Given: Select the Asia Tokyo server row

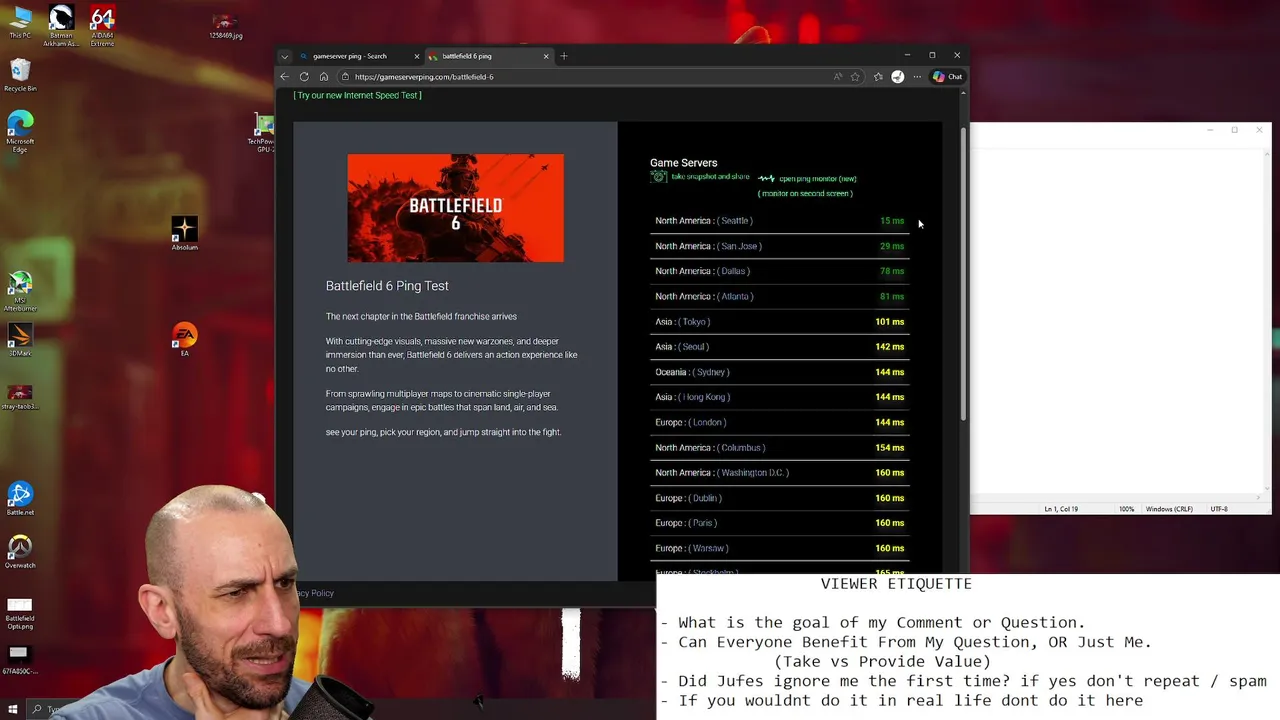Looking at the screenshot, I should point(780,322).
